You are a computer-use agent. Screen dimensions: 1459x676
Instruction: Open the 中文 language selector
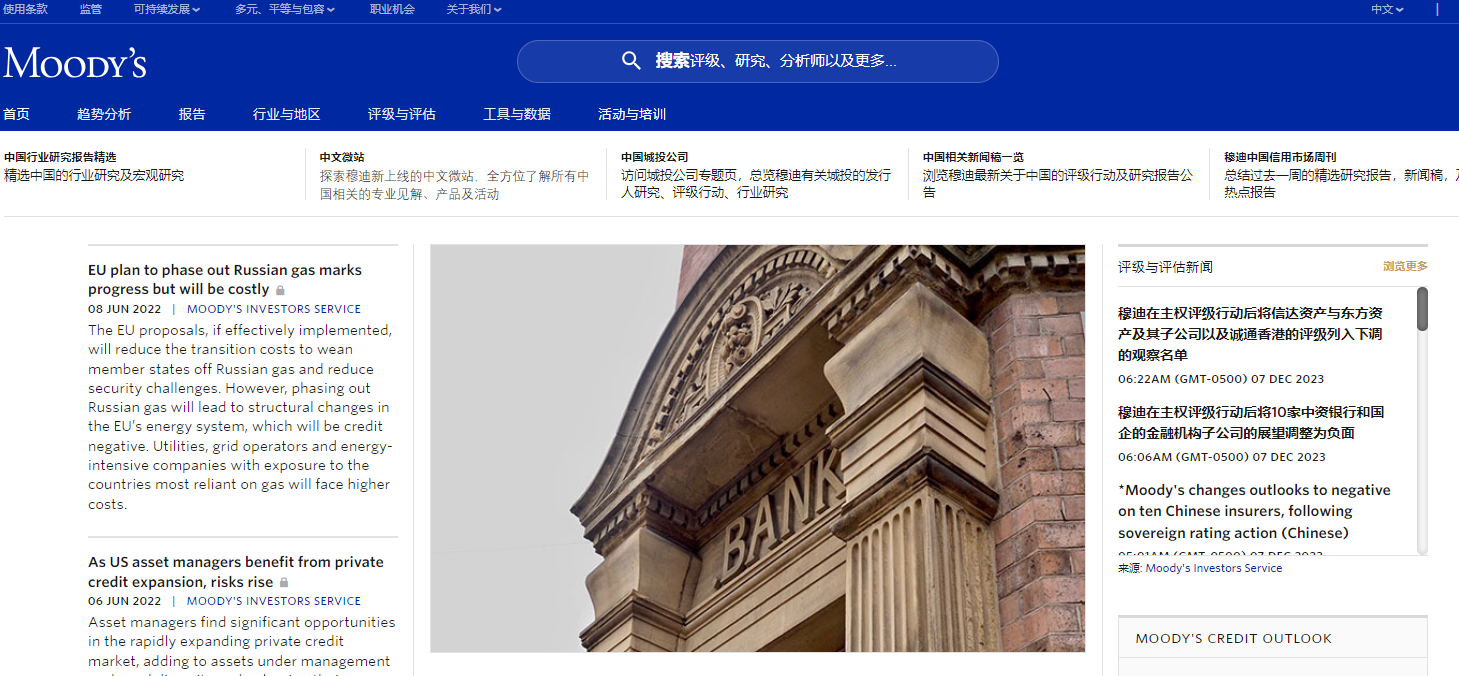(1387, 9)
